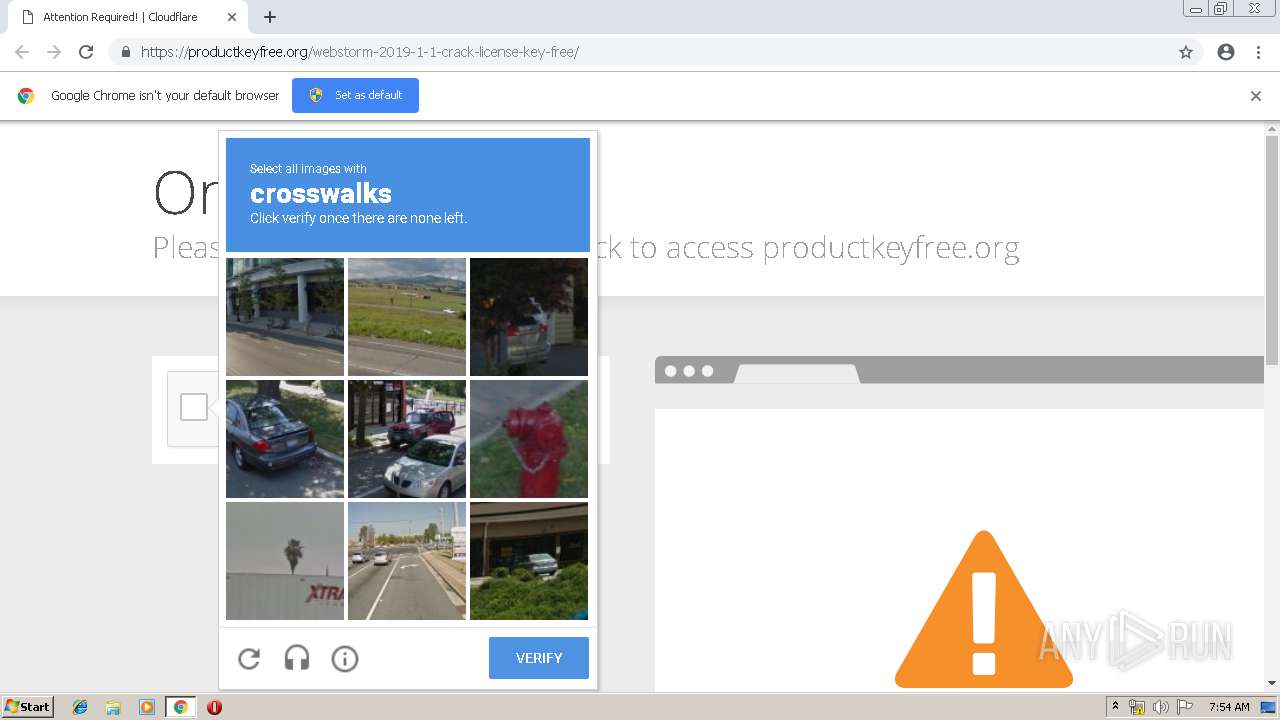The image size is (1280, 720).
Task: Select the building sidewalk captcha tile
Action: [285, 317]
